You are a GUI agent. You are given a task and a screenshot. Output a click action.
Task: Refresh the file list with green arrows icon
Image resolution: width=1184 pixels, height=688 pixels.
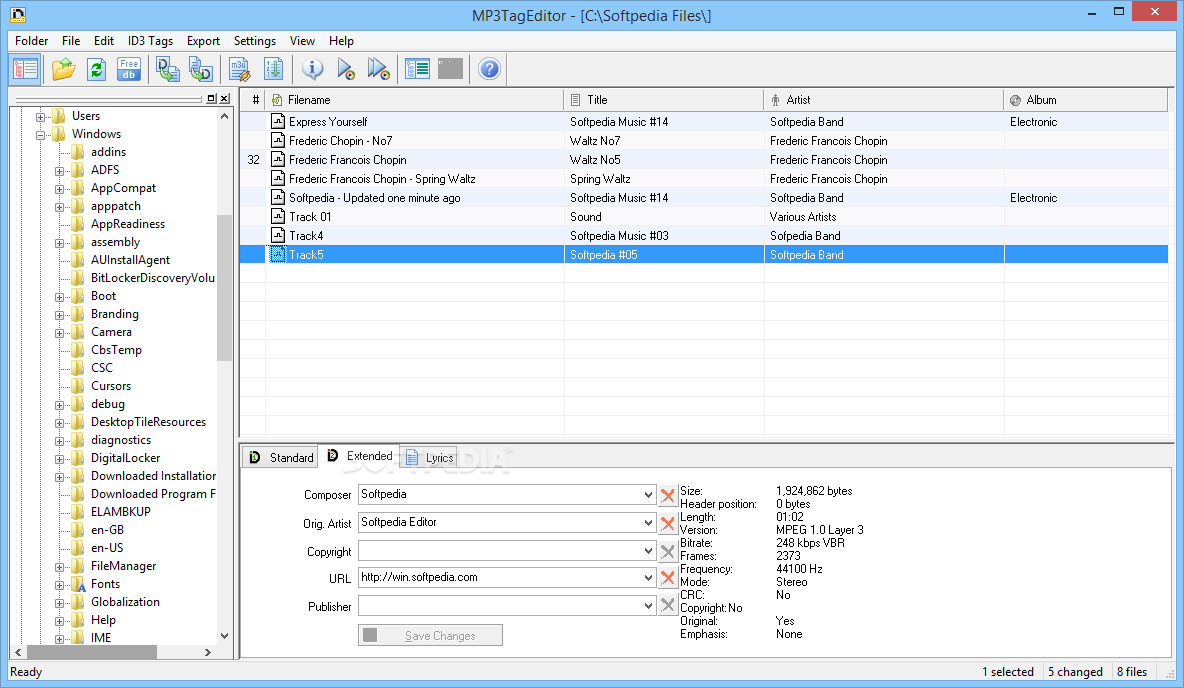coord(97,69)
